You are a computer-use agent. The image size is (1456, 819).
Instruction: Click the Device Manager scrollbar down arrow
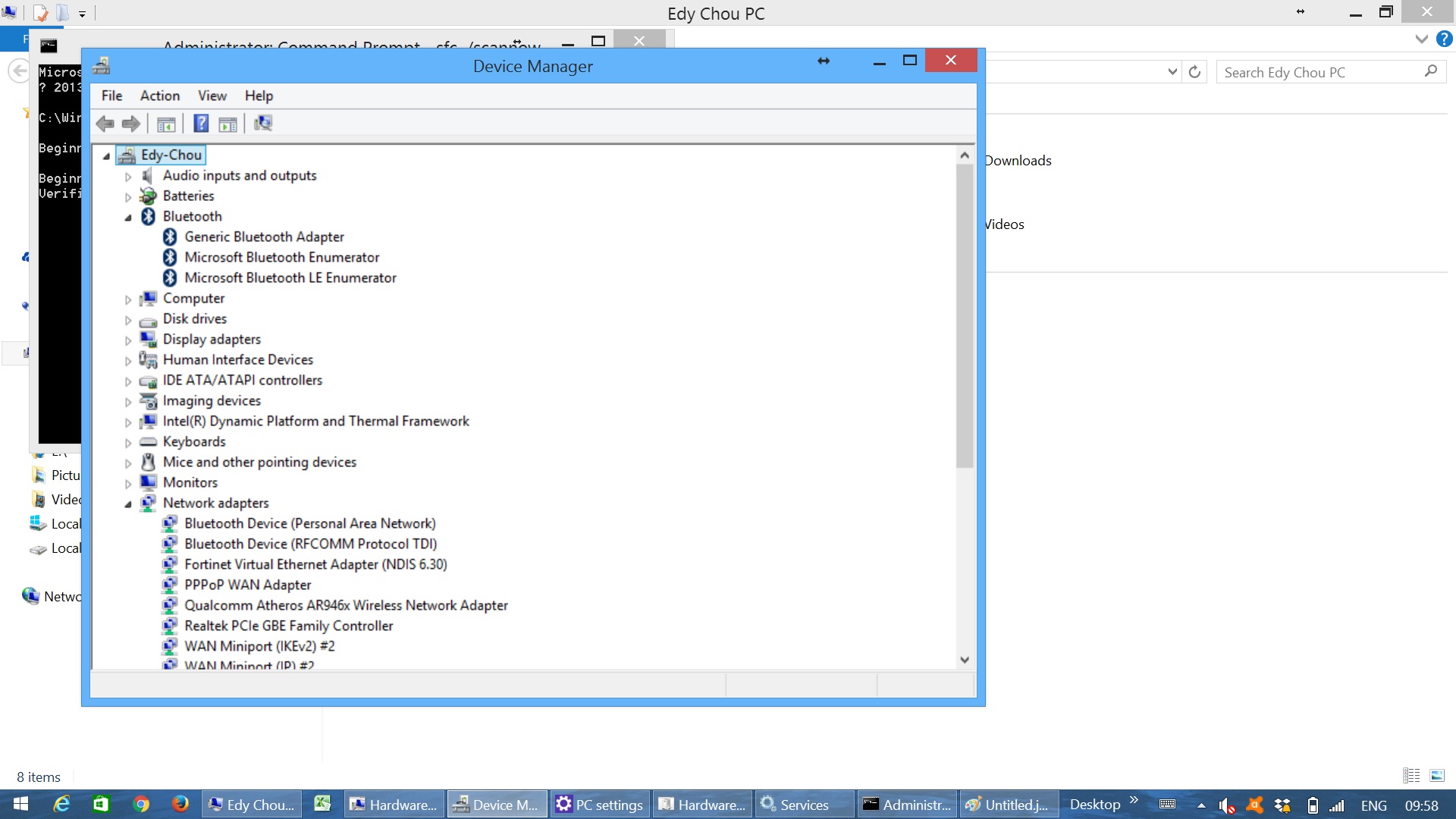(x=965, y=660)
